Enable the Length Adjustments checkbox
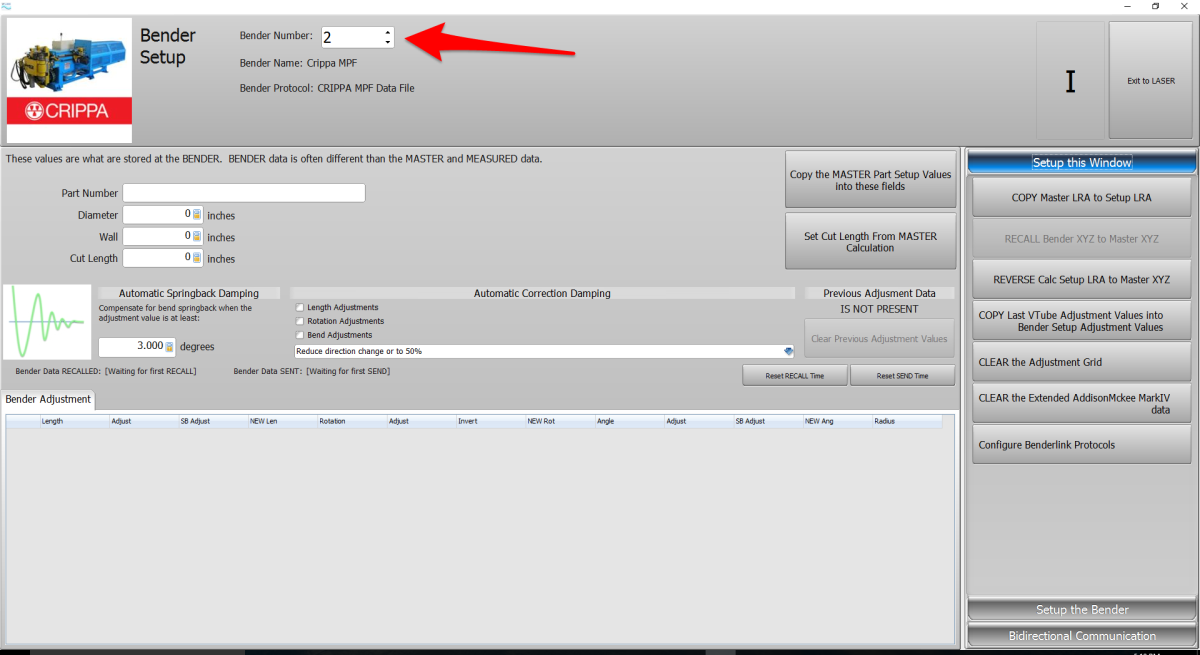The image size is (1200, 655). (x=300, y=307)
